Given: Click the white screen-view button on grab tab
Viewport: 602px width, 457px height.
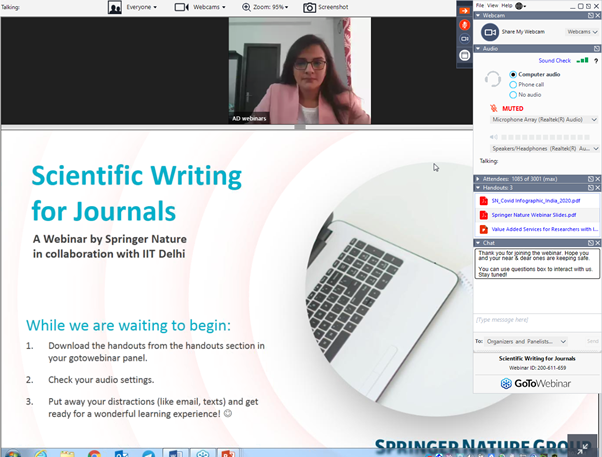Looking at the screenshot, I should [465, 55].
